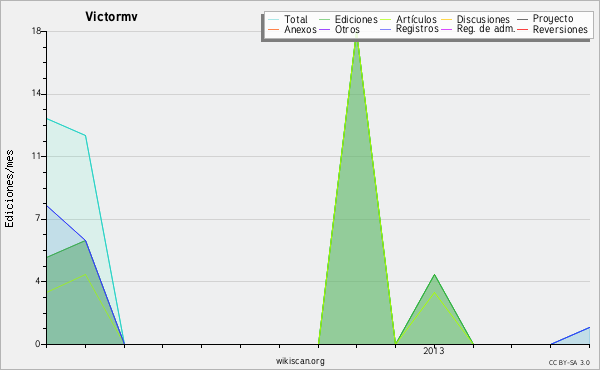Image resolution: width=600 pixels, height=370 pixels.
Task: Click the Otros legend label
Action: click(347, 29)
